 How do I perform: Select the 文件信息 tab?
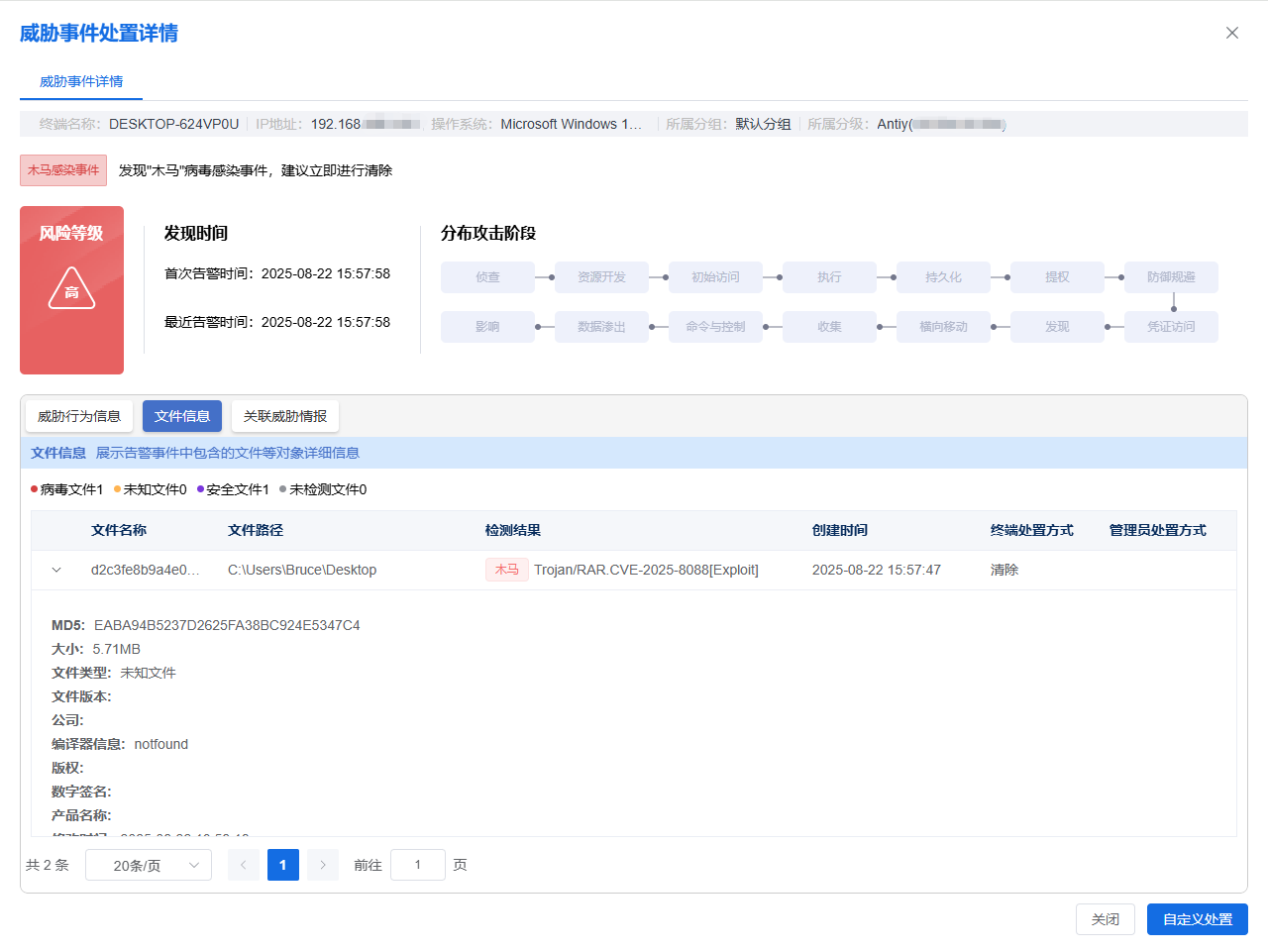point(182,416)
